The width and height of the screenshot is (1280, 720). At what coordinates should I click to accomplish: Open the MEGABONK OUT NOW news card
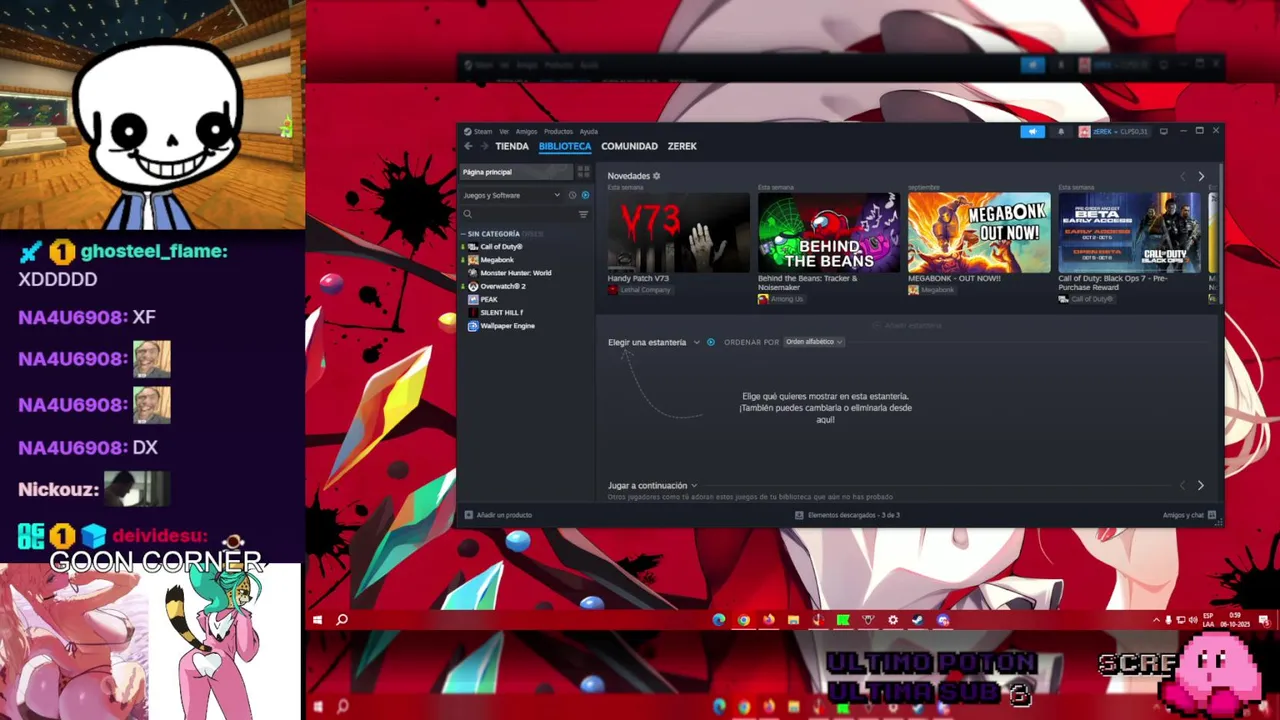[x=979, y=233]
